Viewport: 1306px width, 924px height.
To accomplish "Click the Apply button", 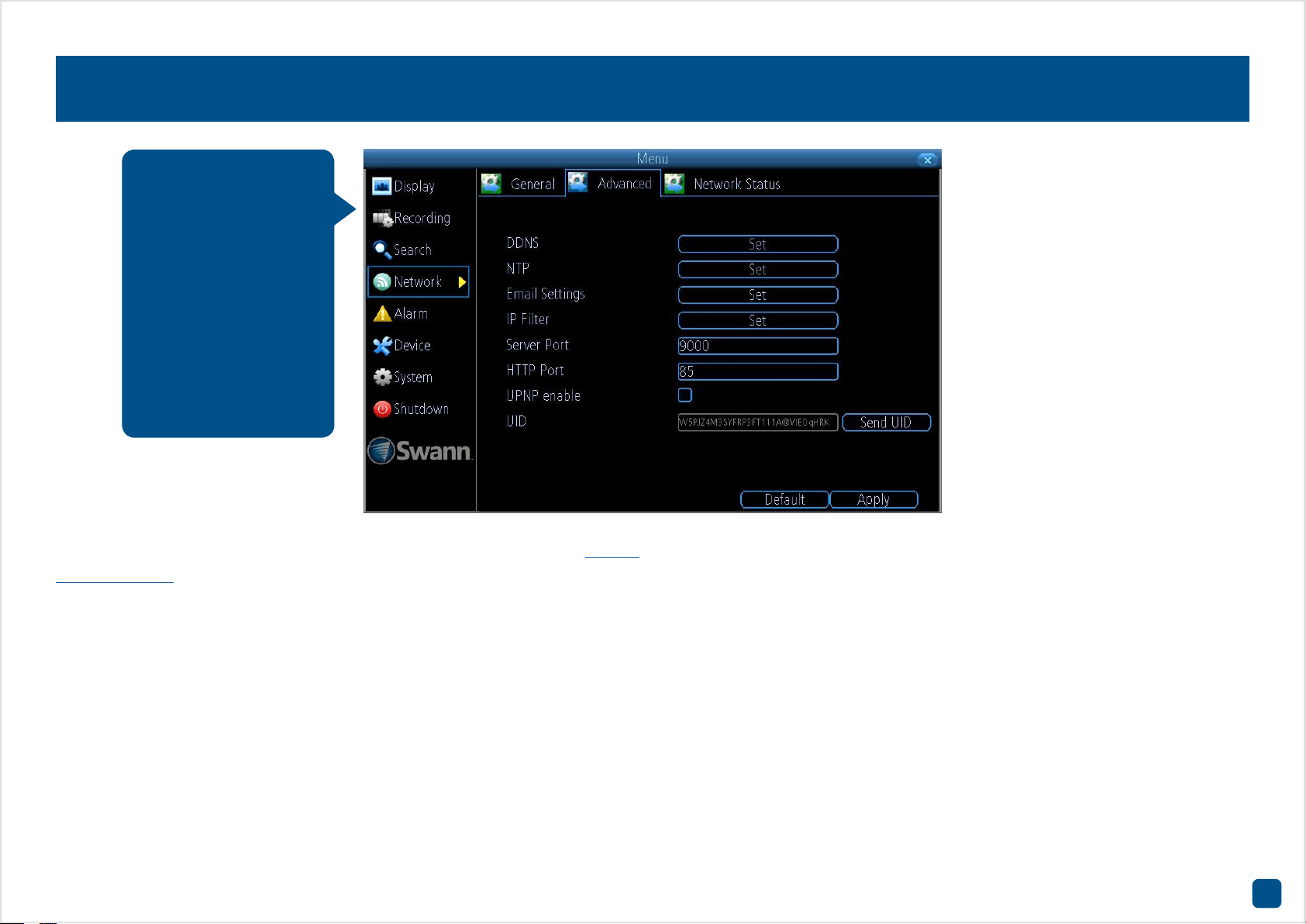I will pyautogui.click(x=874, y=499).
